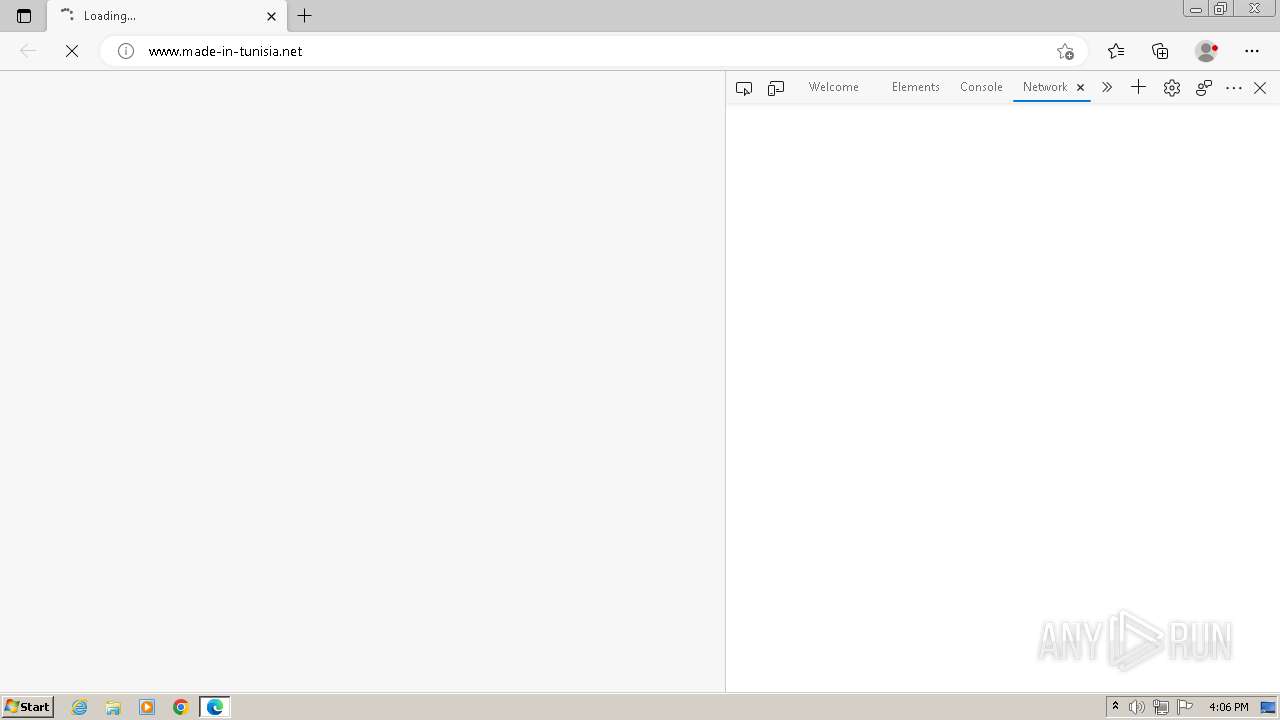Select Edge window in taskbar
The image size is (1280, 720).
[x=215, y=707]
